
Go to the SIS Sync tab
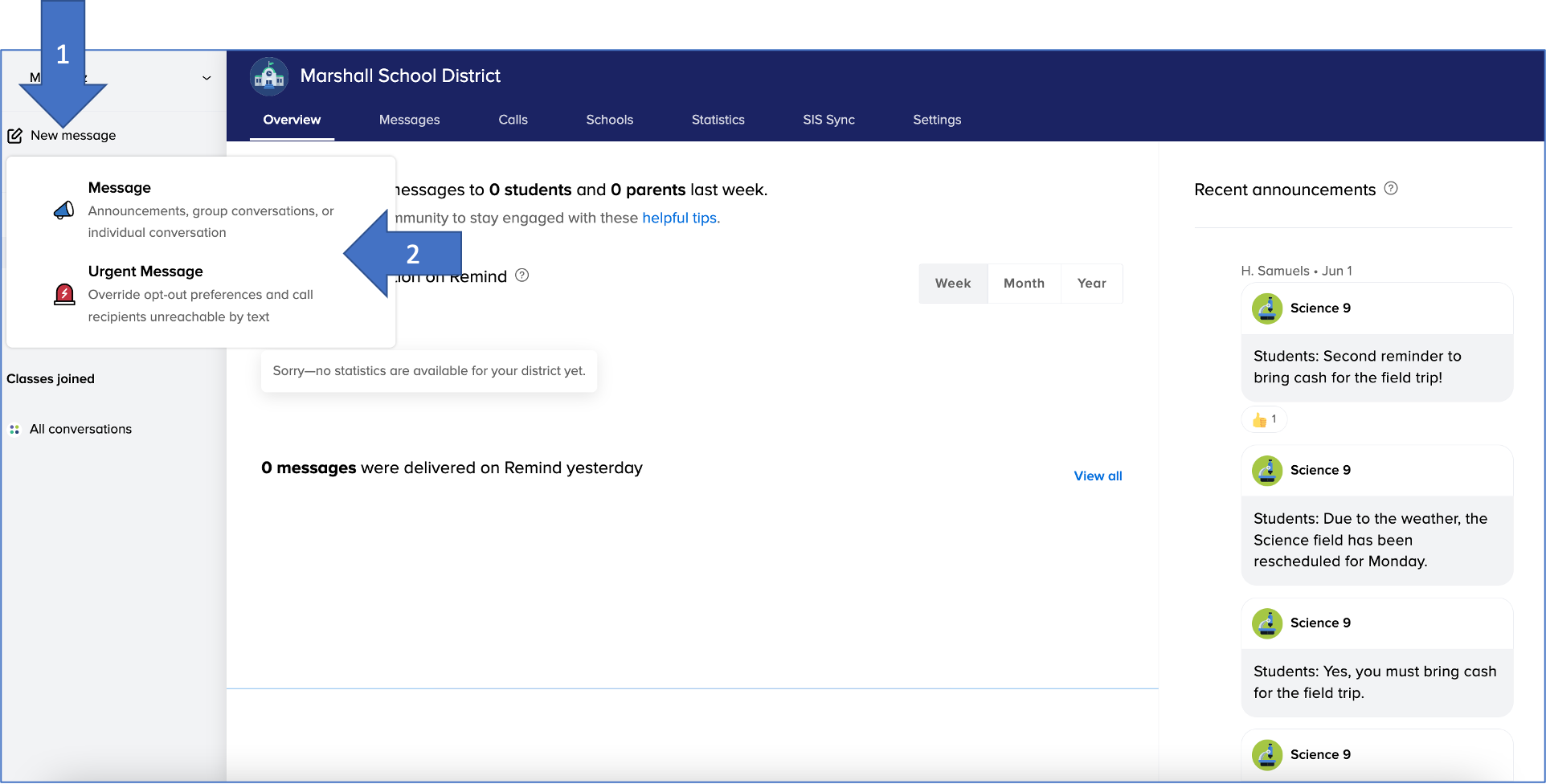pos(828,120)
